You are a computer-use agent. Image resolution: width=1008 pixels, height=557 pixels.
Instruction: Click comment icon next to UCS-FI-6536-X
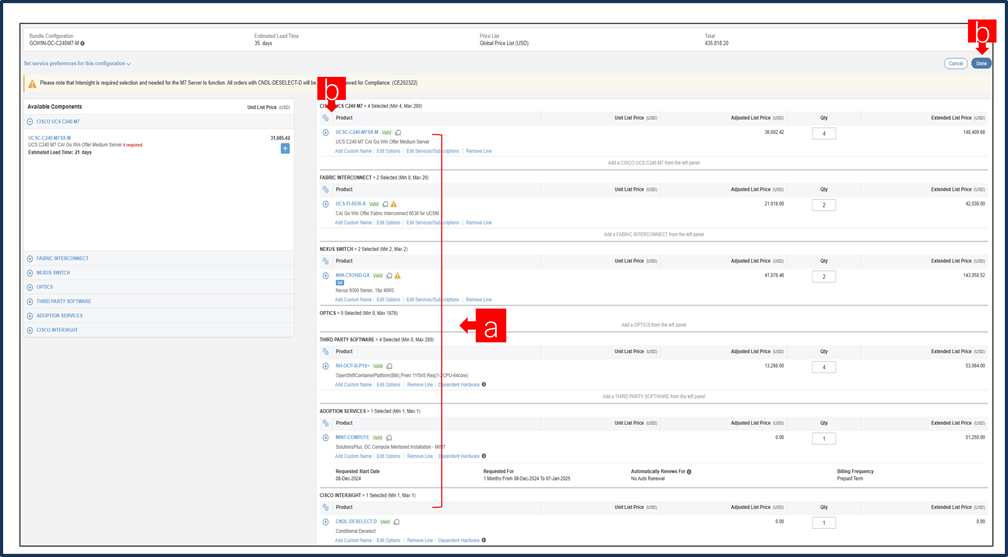[385, 204]
